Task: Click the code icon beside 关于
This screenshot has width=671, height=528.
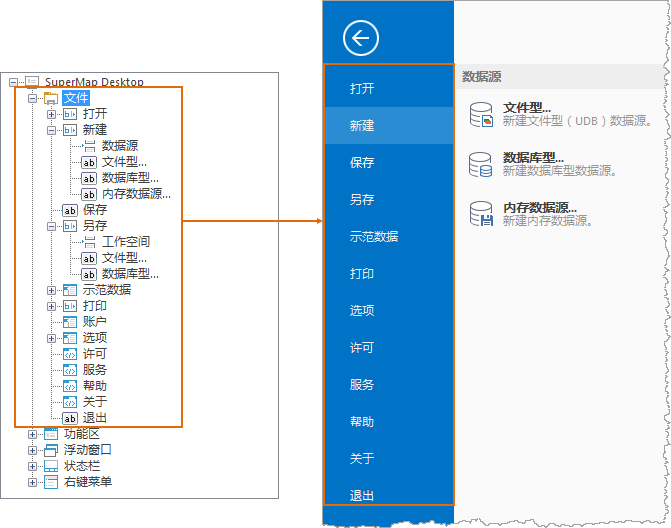Action: click(70, 402)
